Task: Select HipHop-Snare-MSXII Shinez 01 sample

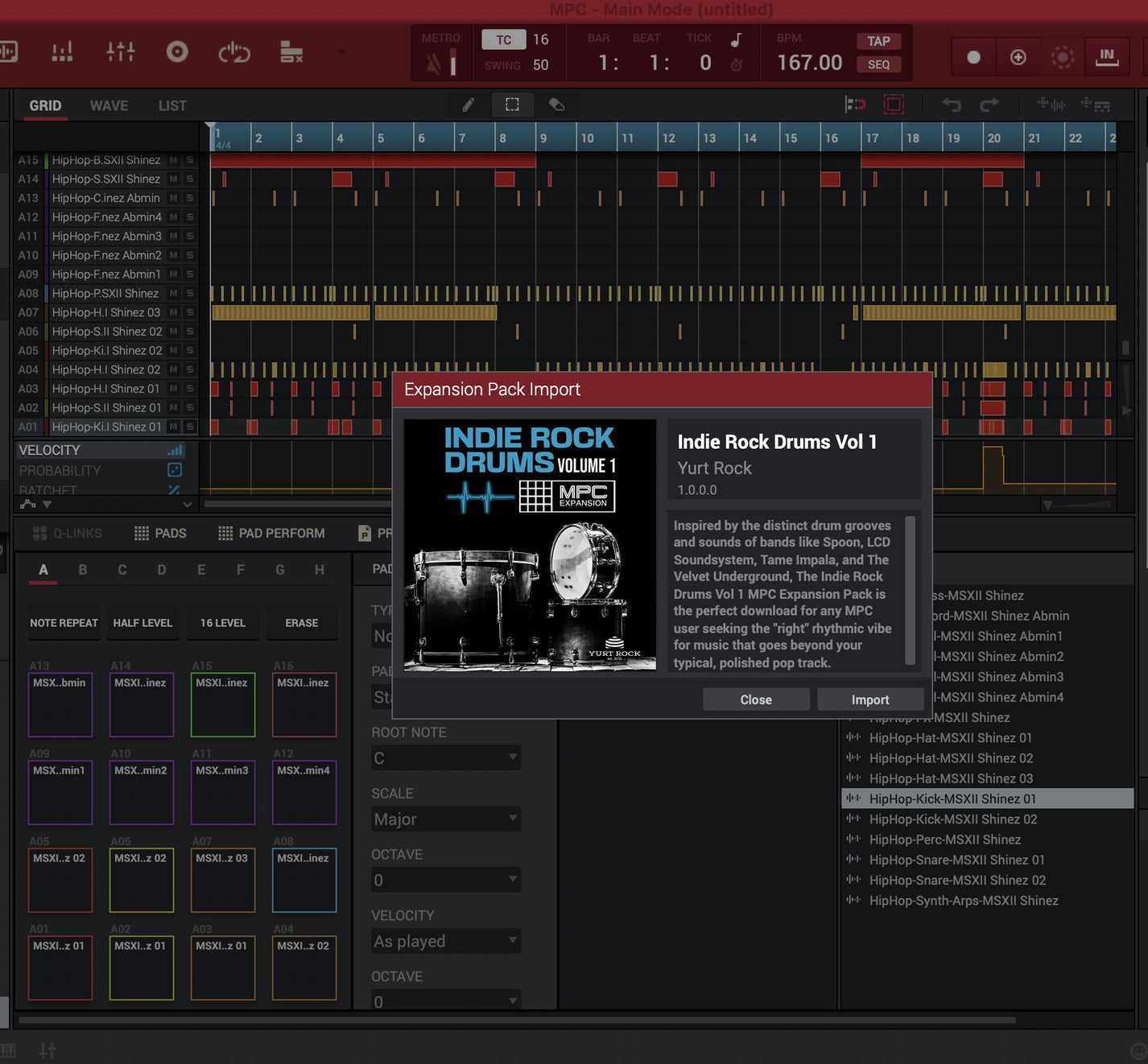Action: point(956,860)
